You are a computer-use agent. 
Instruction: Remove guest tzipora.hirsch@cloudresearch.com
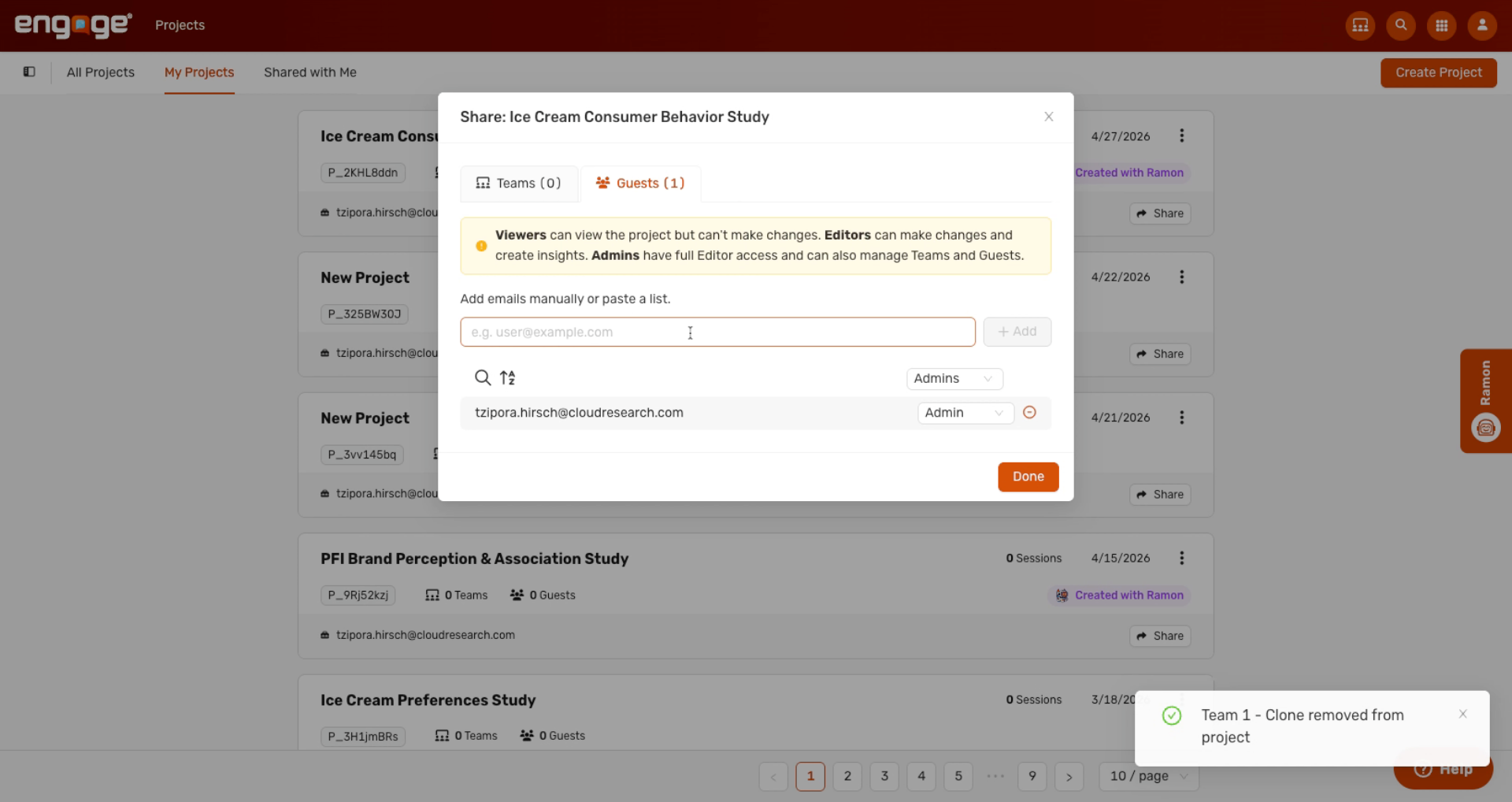point(1029,412)
